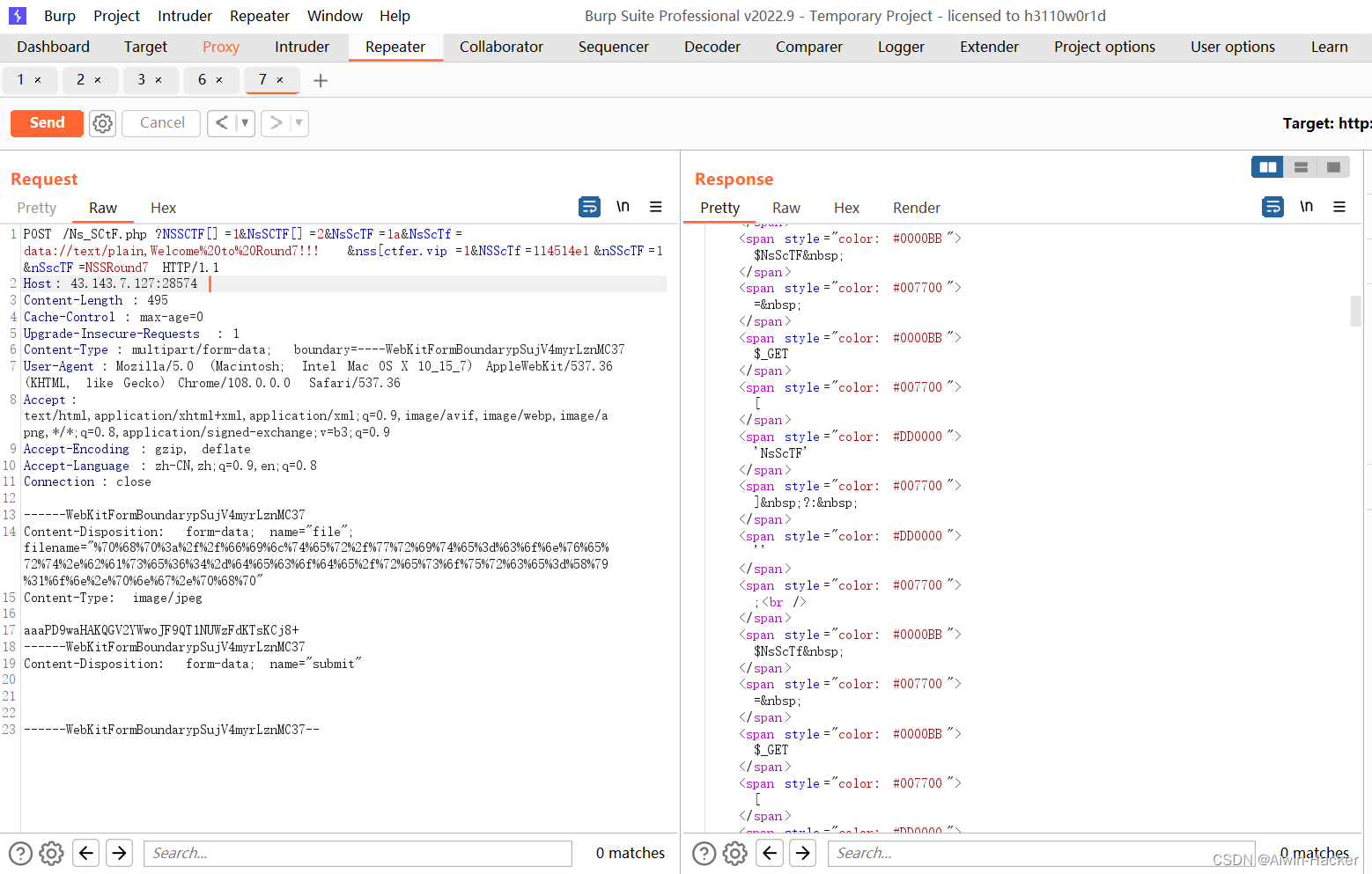The width and height of the screenshot is (1372, 874).
Task: Click the Response search input field
Action: point(1041,853)
